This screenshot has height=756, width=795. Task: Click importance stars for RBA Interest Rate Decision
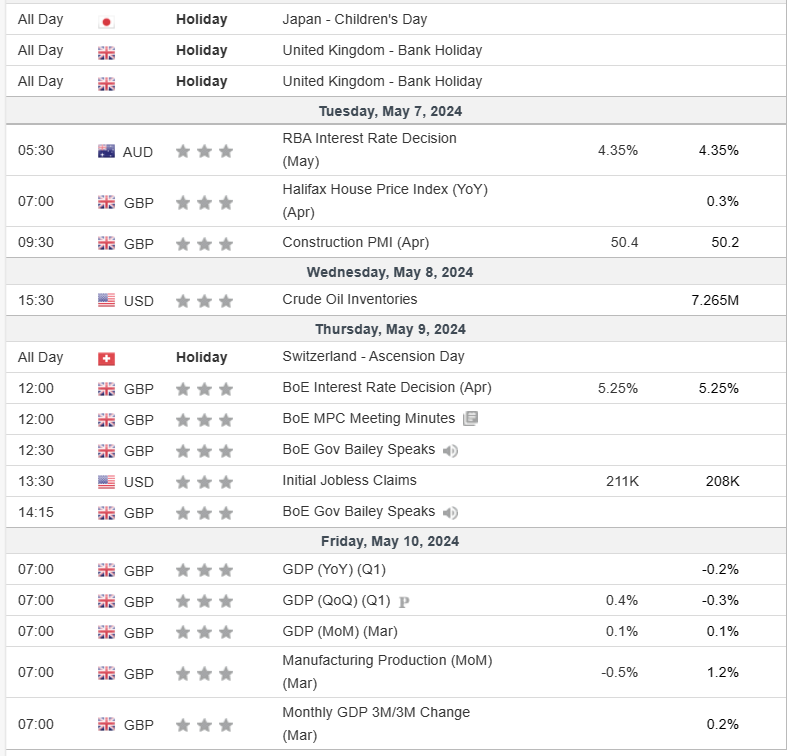coord(204,152)
